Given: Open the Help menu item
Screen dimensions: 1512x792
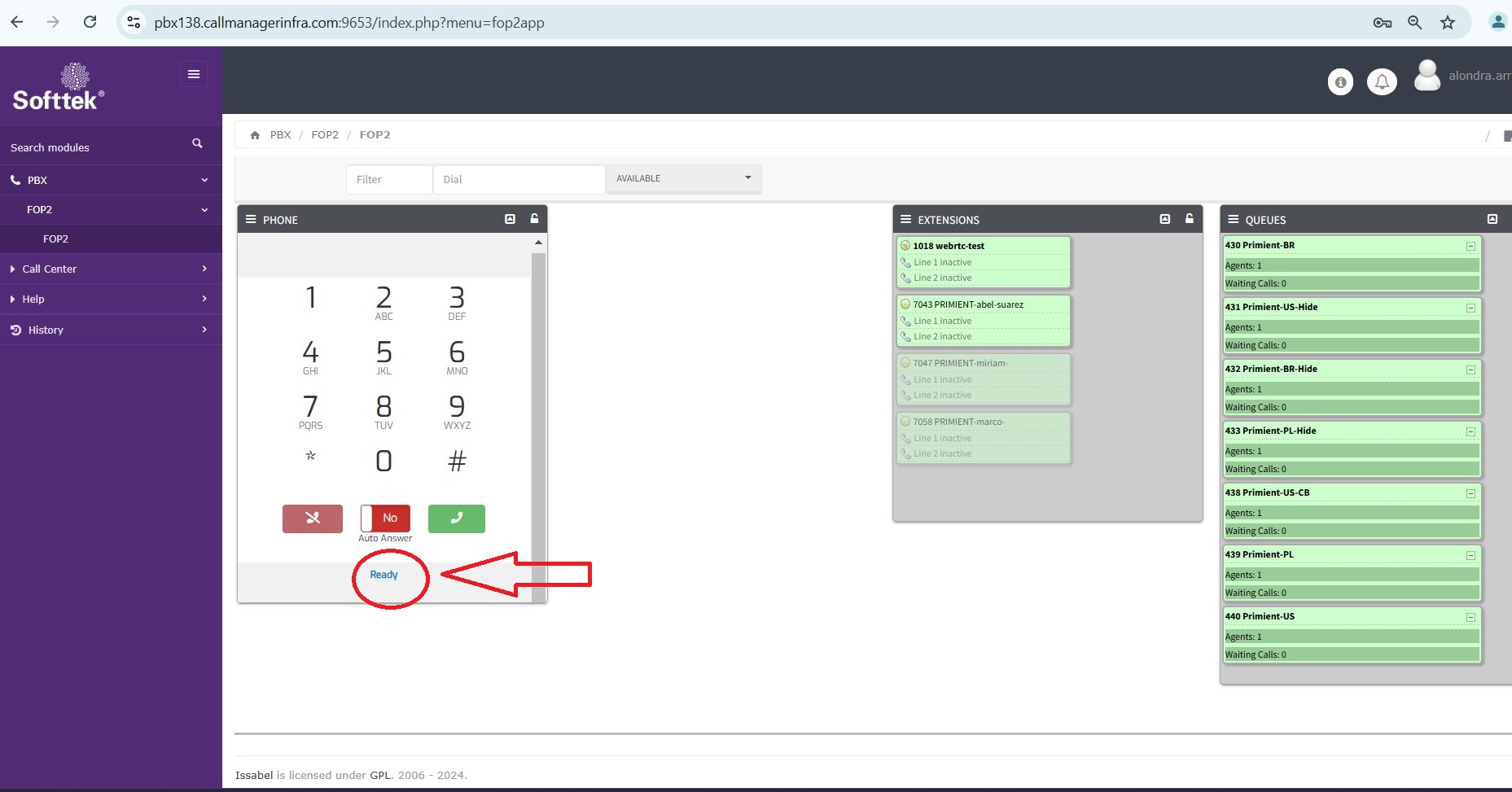Looking at the screenshot, I should tap(111, 299).
